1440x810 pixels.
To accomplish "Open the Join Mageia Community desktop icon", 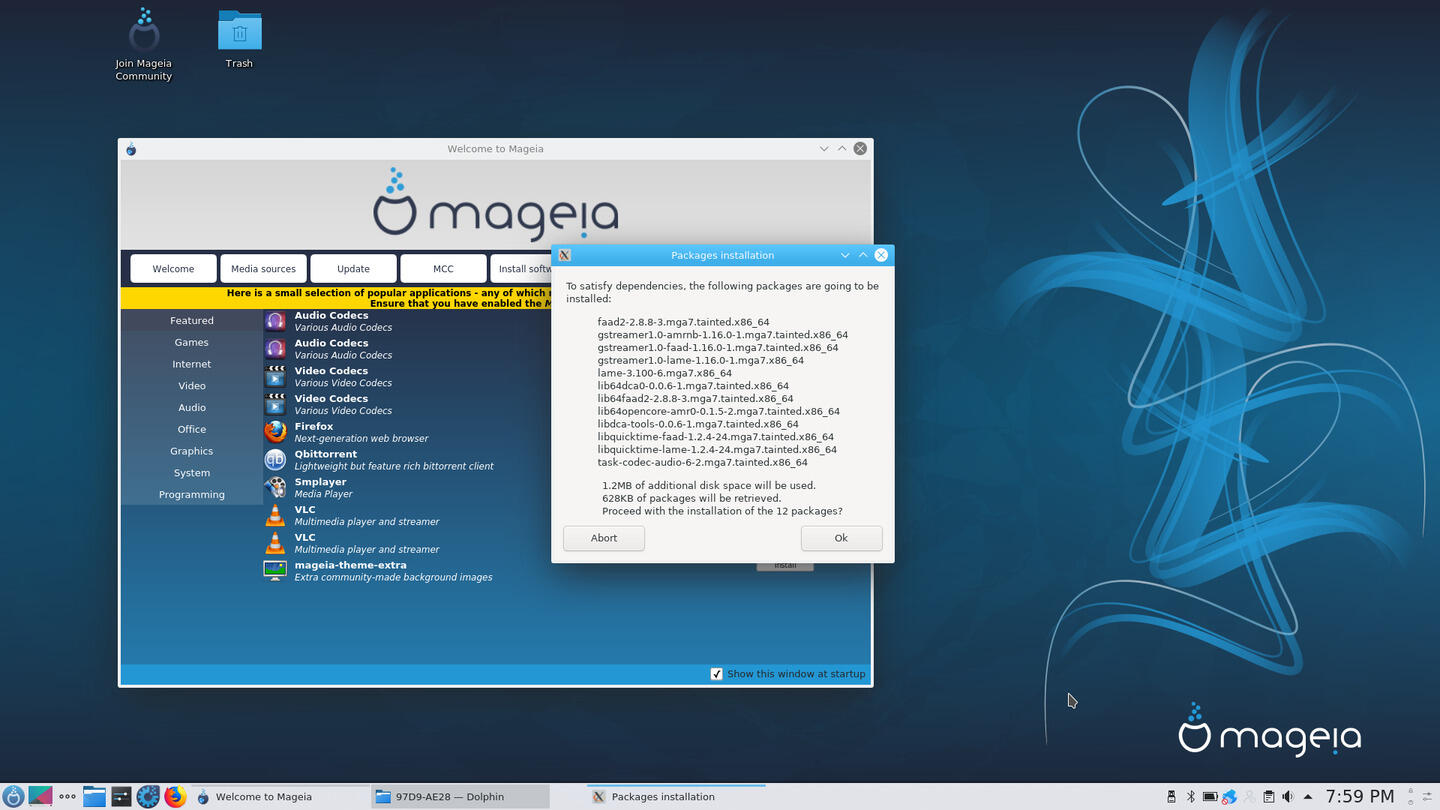I will pyautogui.click(x=144, y=45).
